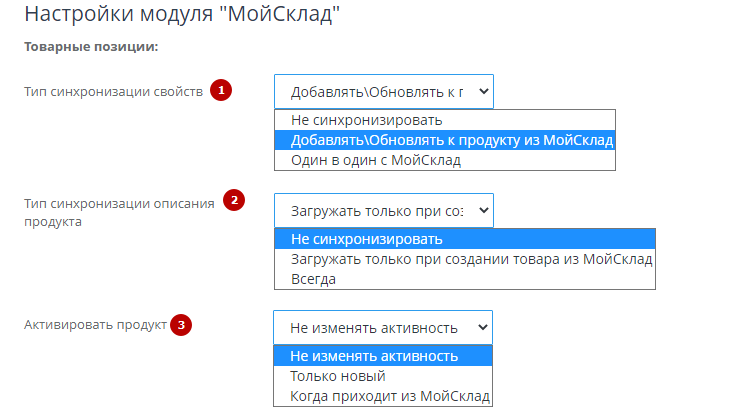The height and width of the screenshot is (410, 740).
Task: Click the red number 3 badge
Action: coord(181,325)
